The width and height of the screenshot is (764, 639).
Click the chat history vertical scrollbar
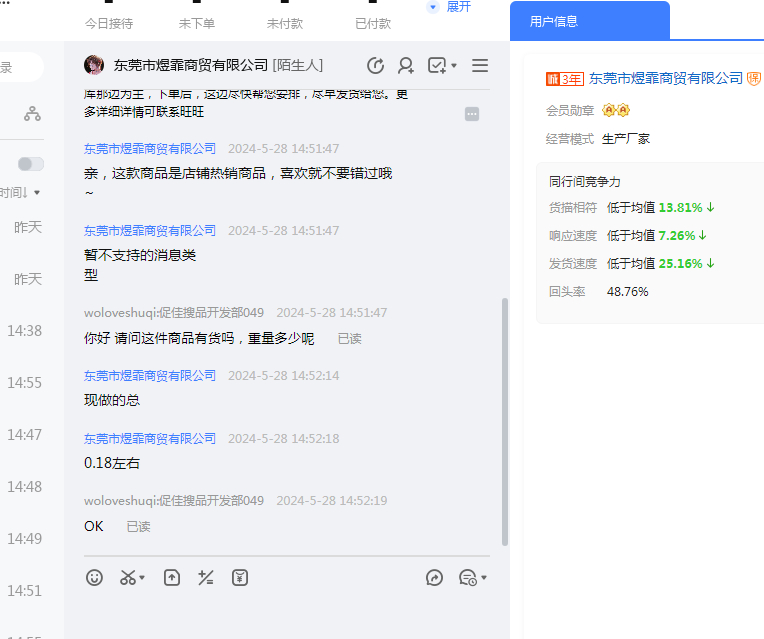pyautogui.click(x=504, y=420)
